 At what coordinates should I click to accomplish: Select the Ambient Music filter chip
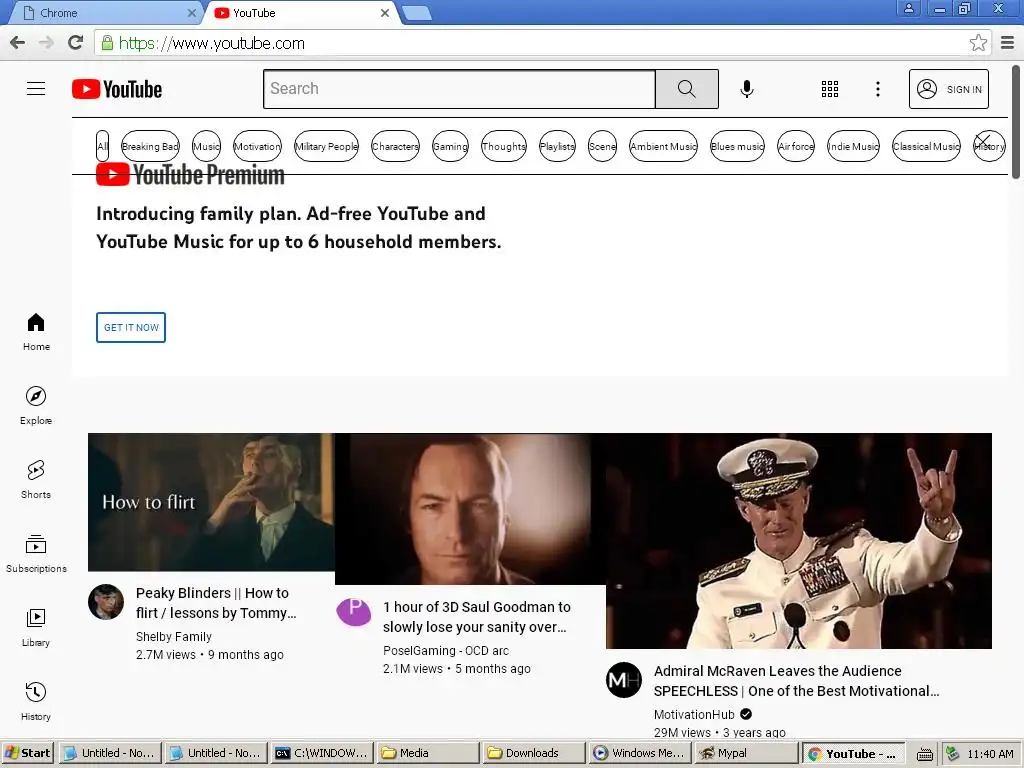(664, 146)
